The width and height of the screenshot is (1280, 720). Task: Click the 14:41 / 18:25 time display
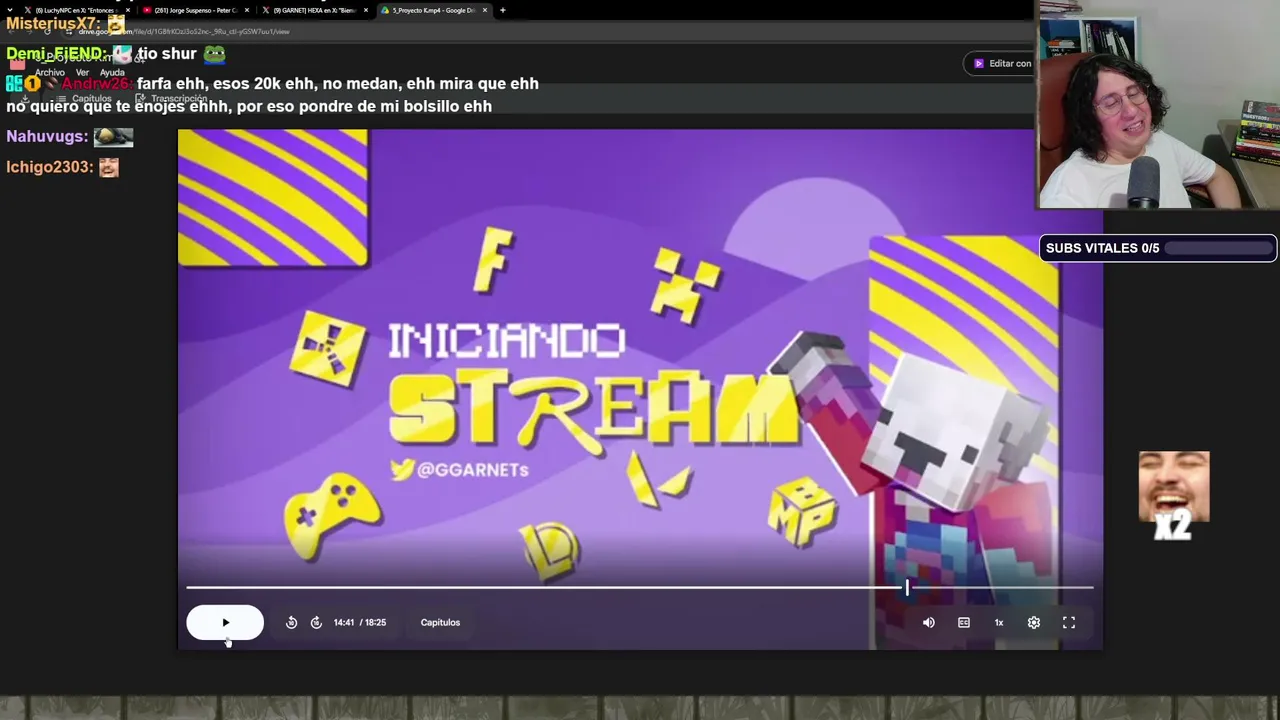pos(360,622)
